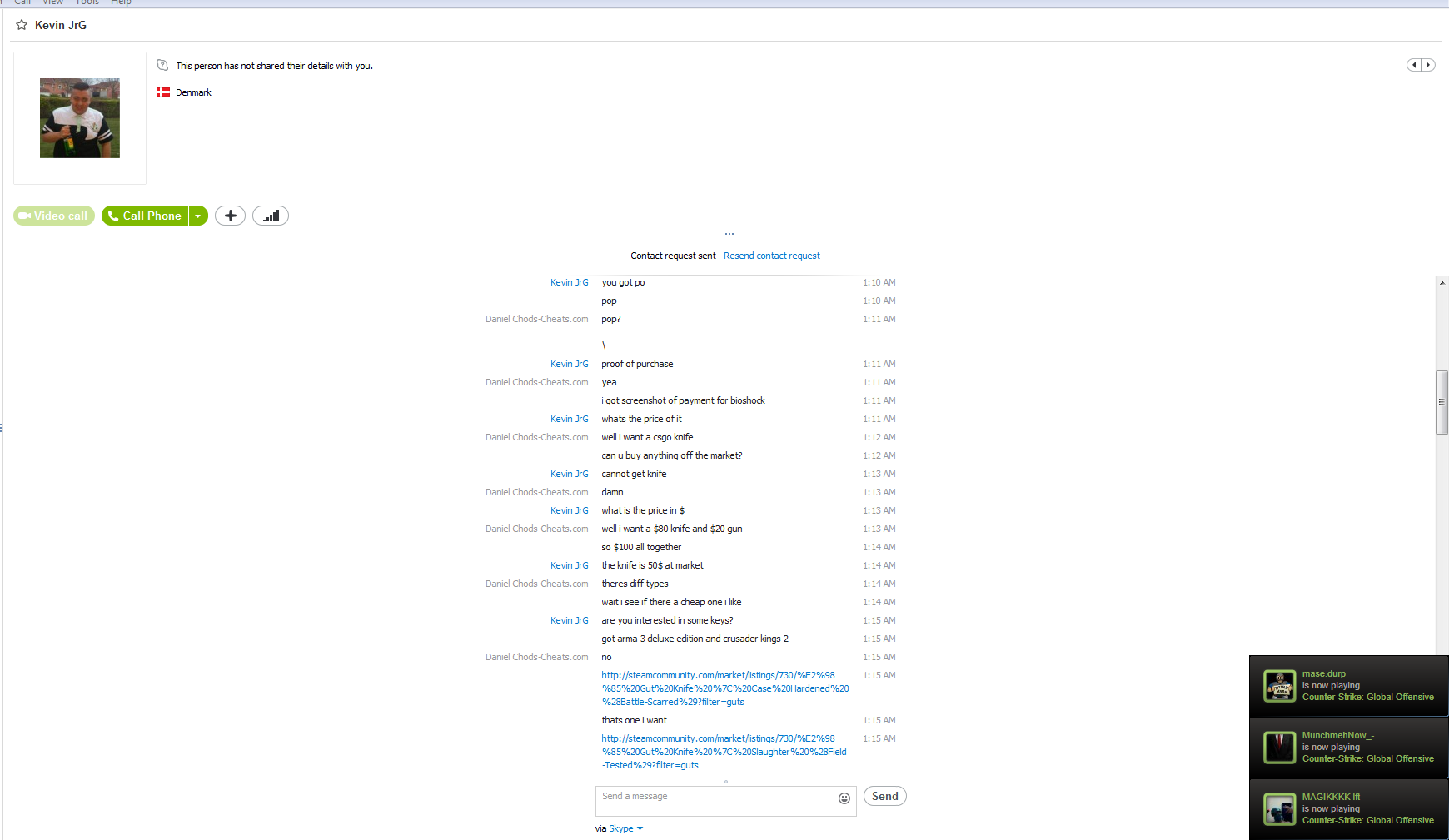Open Call Phone dropdown arrow

point(198,216)
